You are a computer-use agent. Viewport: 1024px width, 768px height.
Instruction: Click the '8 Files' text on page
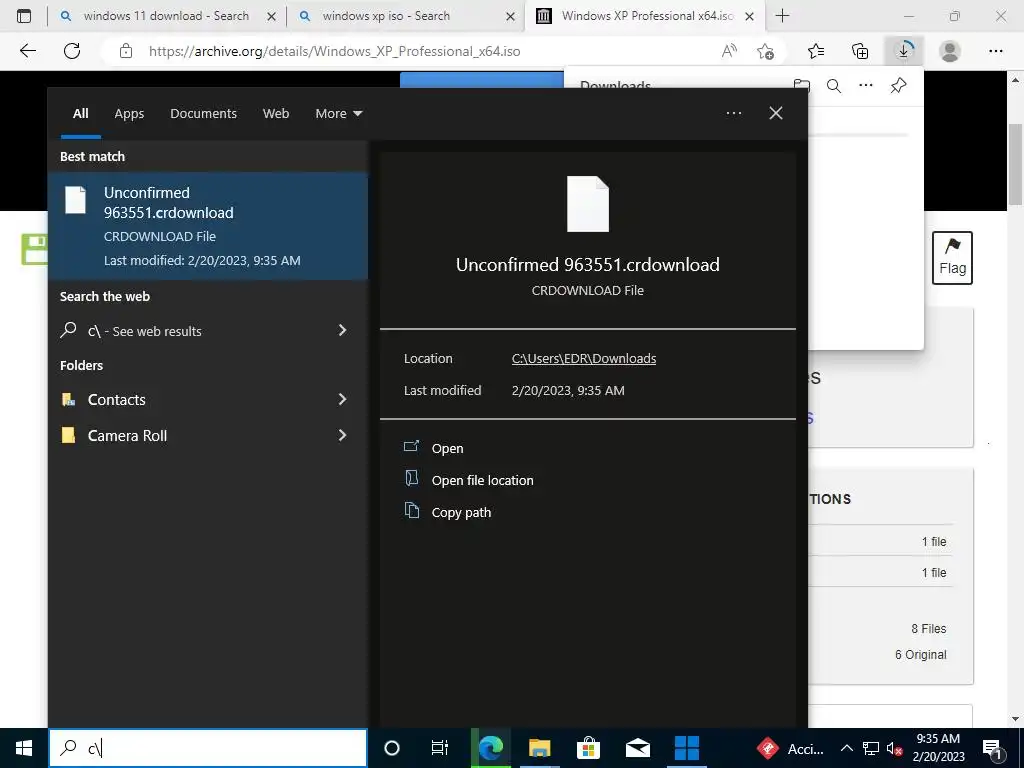point(929,628)
